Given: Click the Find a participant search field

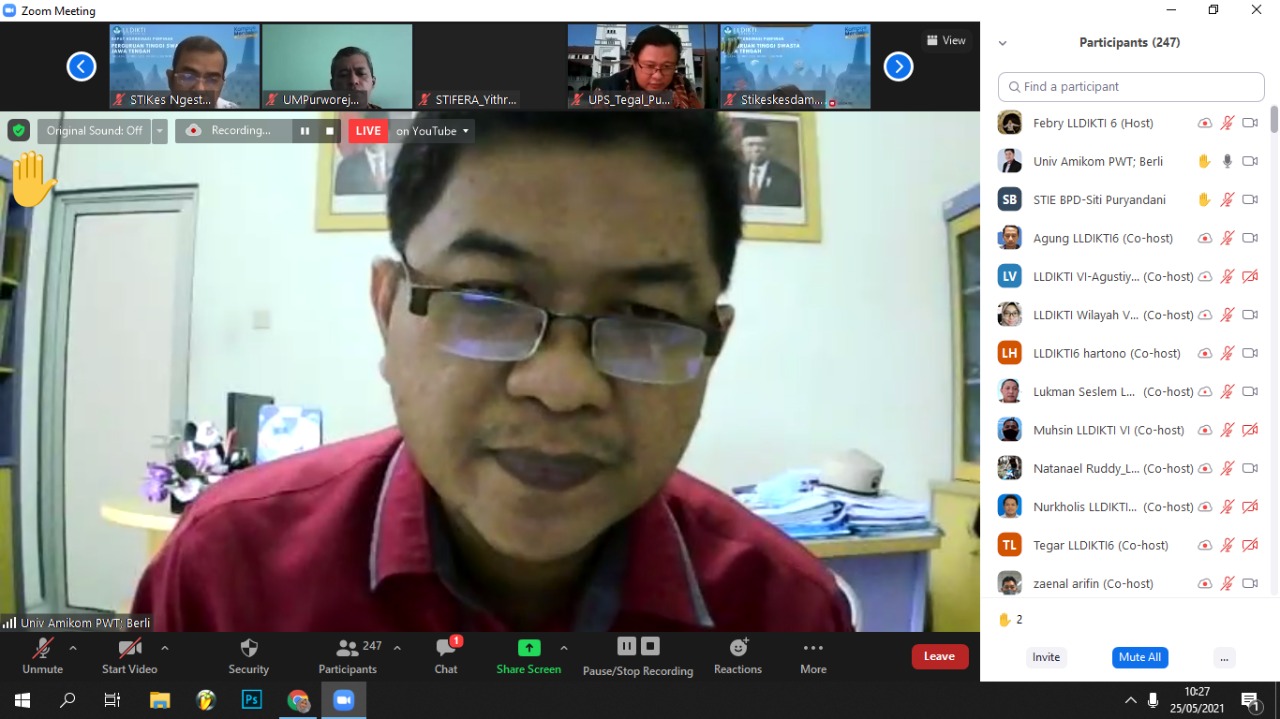Looking at the screenshot, I should [1131, 87].
